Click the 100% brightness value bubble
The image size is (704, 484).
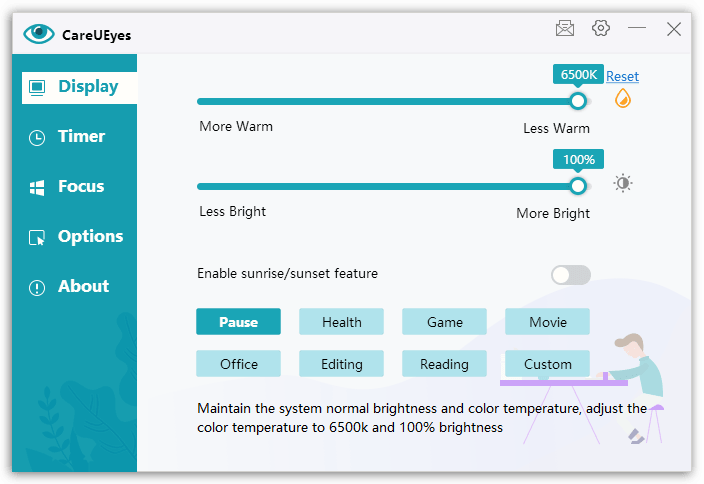pyautogui.click(x=578, y=159)
